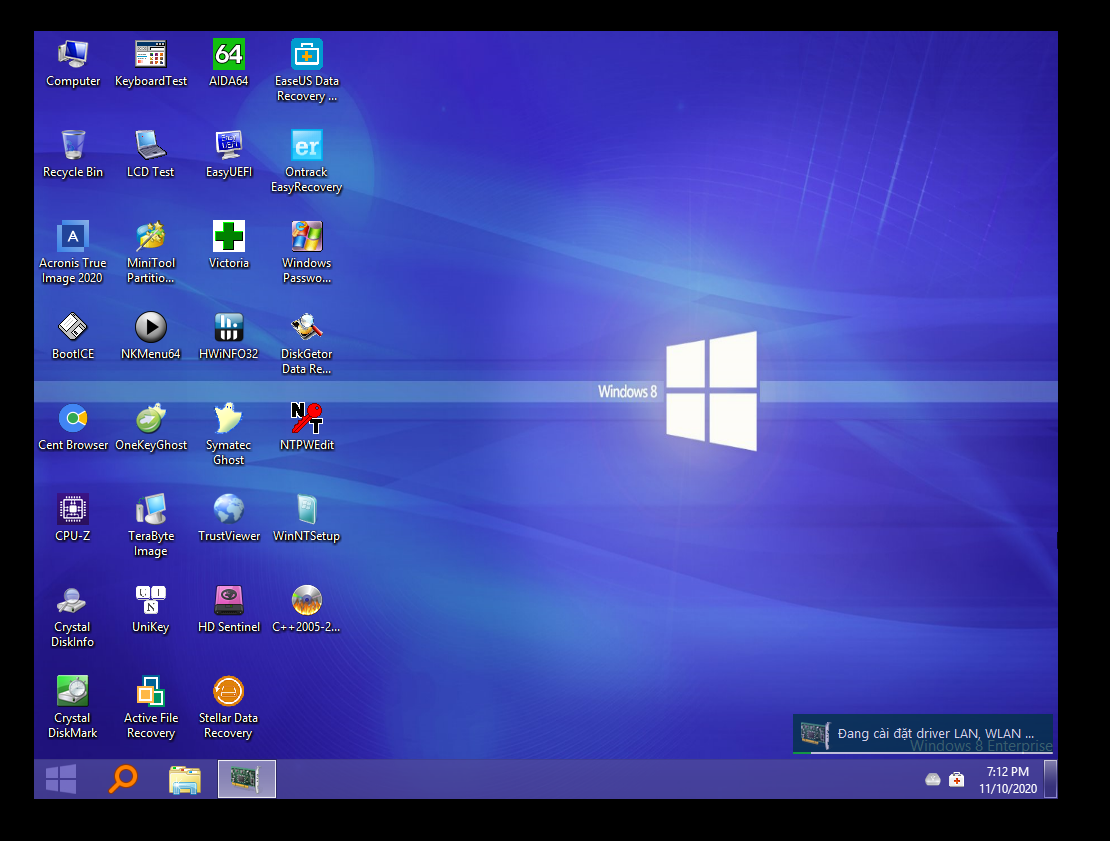Click the driver installation notification popup
Screen dimensions: 1110x841
coord(922,733)
